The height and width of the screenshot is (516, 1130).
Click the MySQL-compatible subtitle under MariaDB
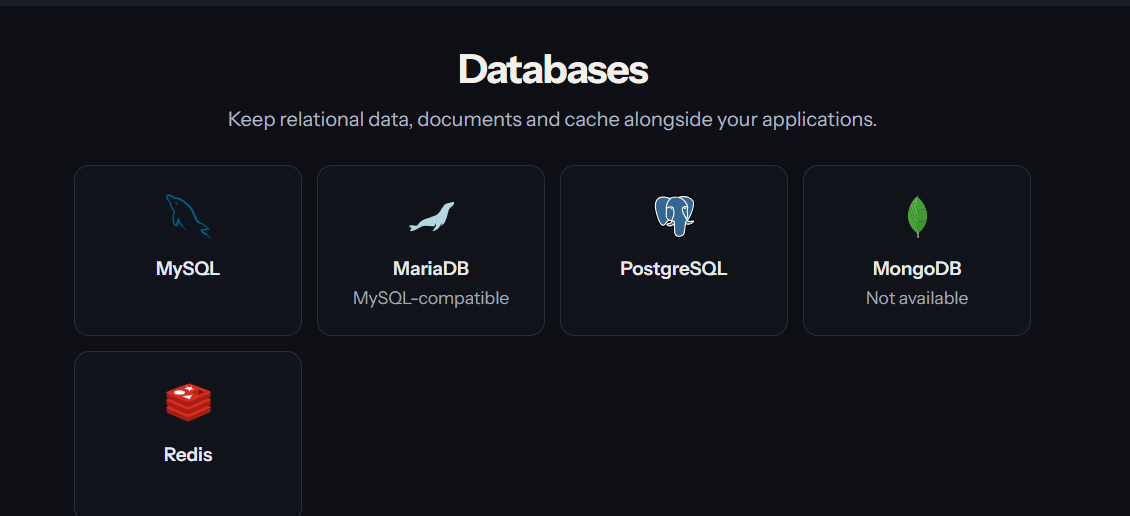tap(431, 298)
